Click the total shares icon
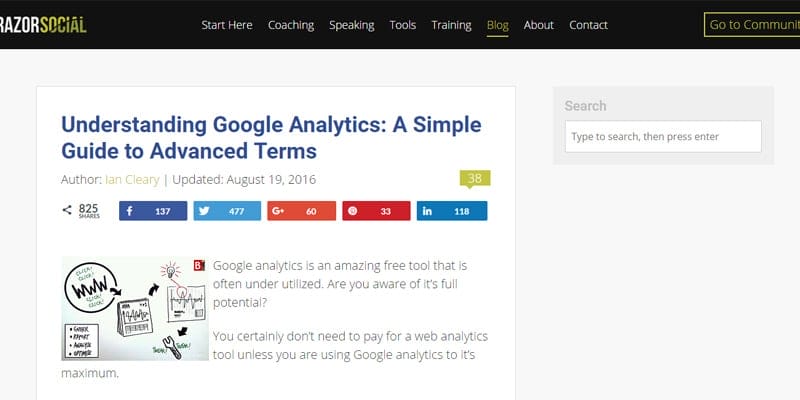800x400 pixels. [68, 210]
